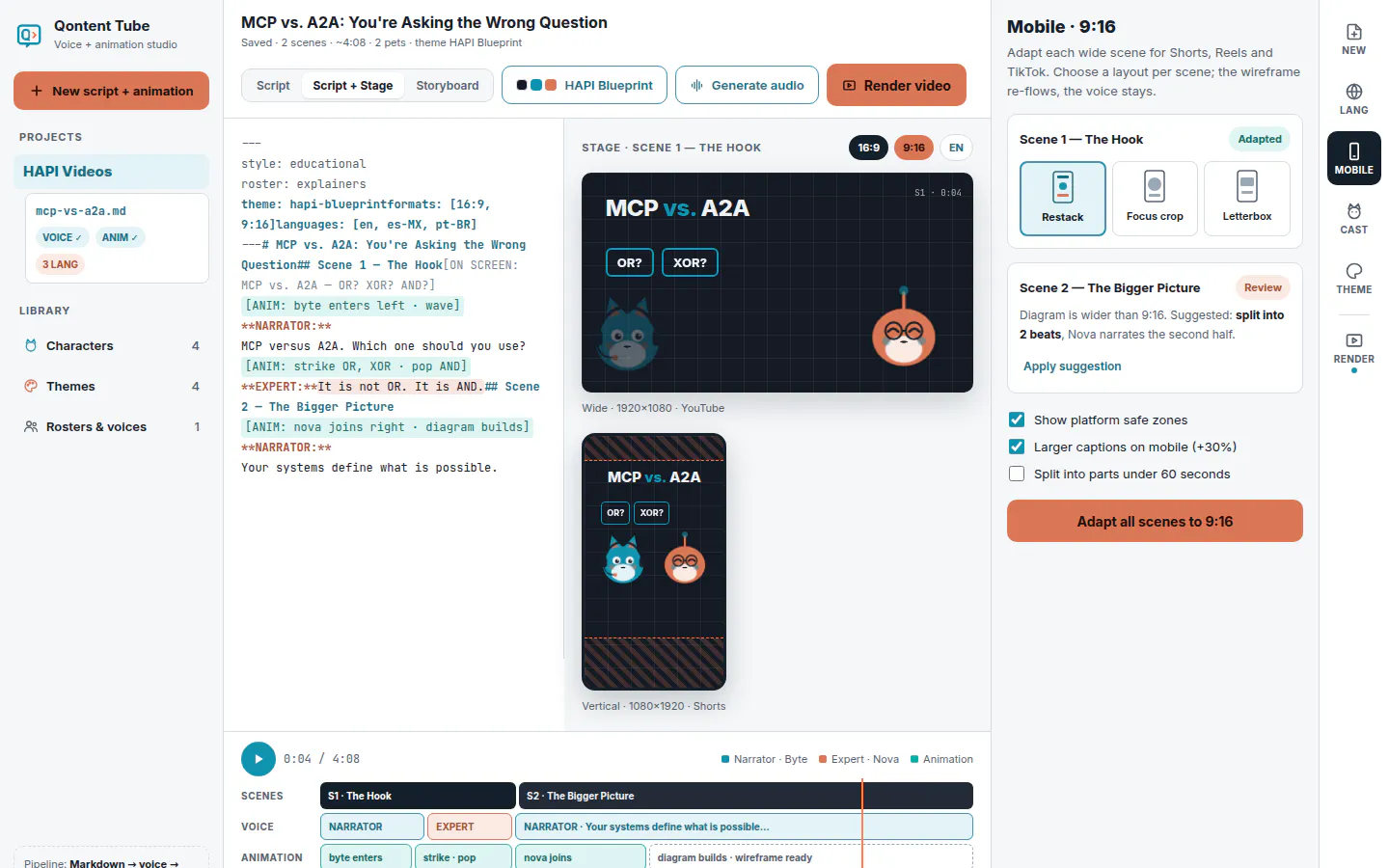1389x868 pixels.
Task: Choose the Focus crop layout option
Action: pyautogui.click(x=1155, y=199)
